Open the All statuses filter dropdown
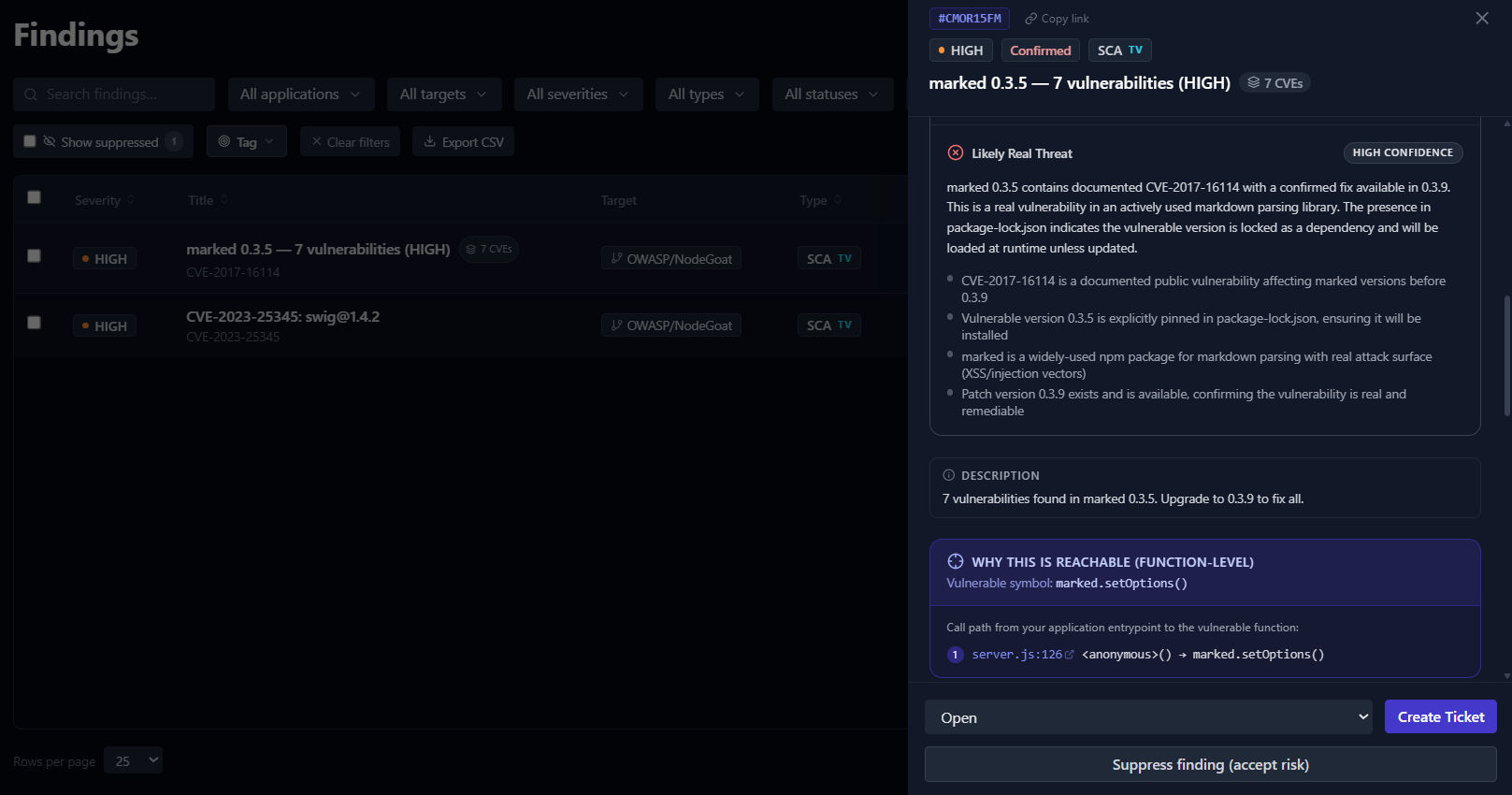 832,94
